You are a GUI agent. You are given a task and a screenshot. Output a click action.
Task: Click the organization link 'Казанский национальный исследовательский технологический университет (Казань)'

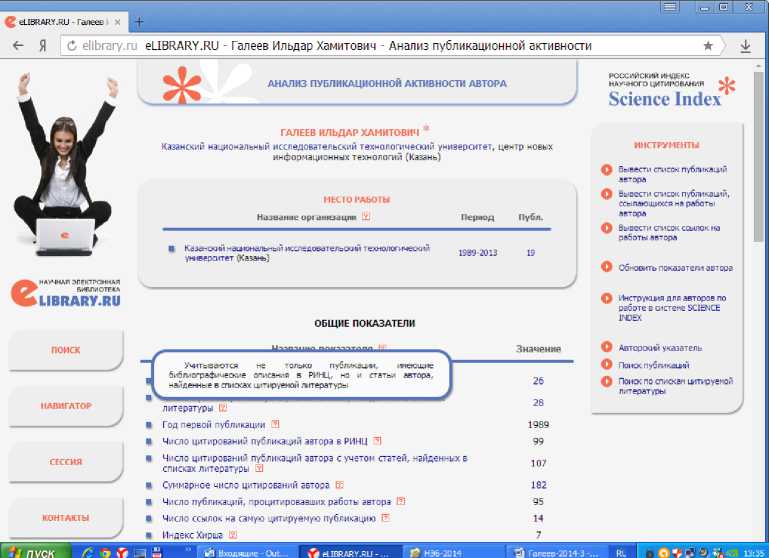tap(307, 253)
